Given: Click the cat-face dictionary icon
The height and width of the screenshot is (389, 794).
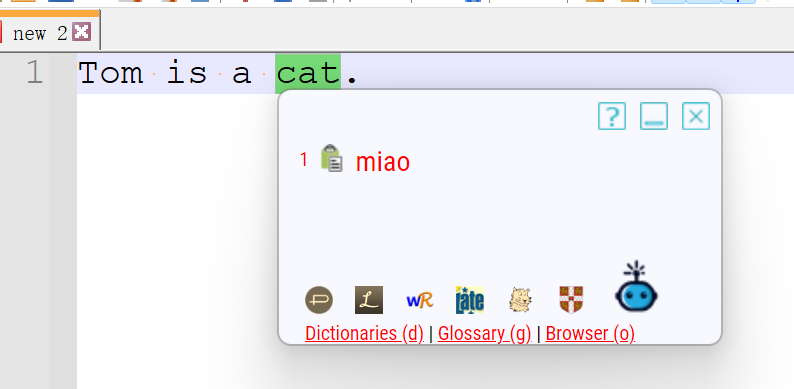Looking at the screenshot, I should 521,300.
